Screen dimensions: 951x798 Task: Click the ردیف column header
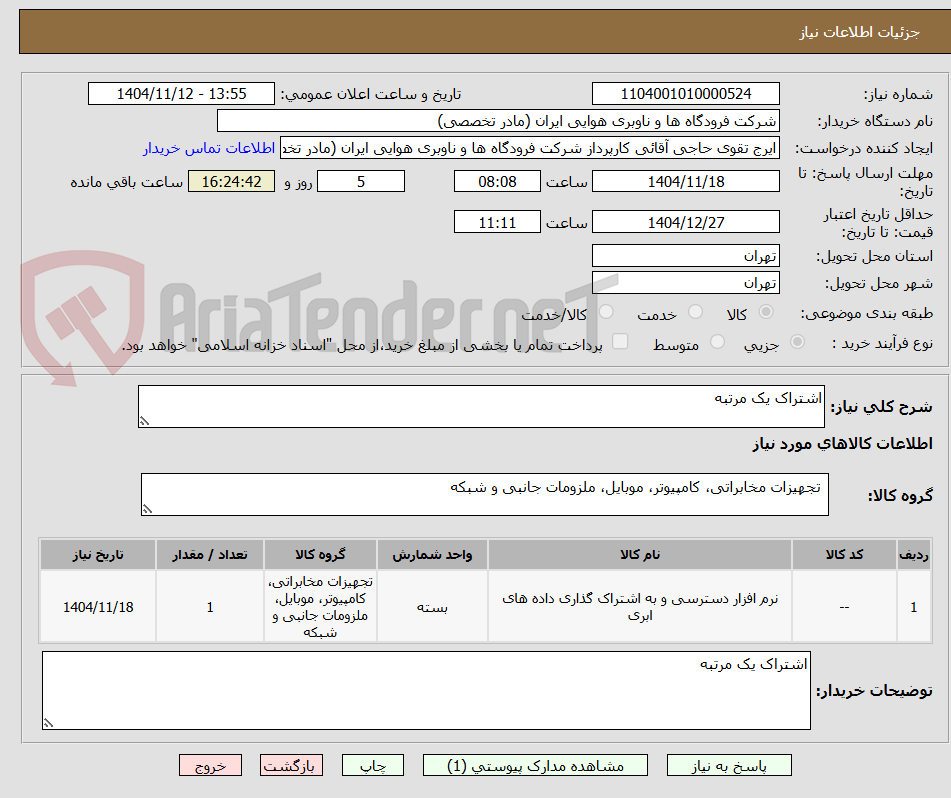point(914,554)
